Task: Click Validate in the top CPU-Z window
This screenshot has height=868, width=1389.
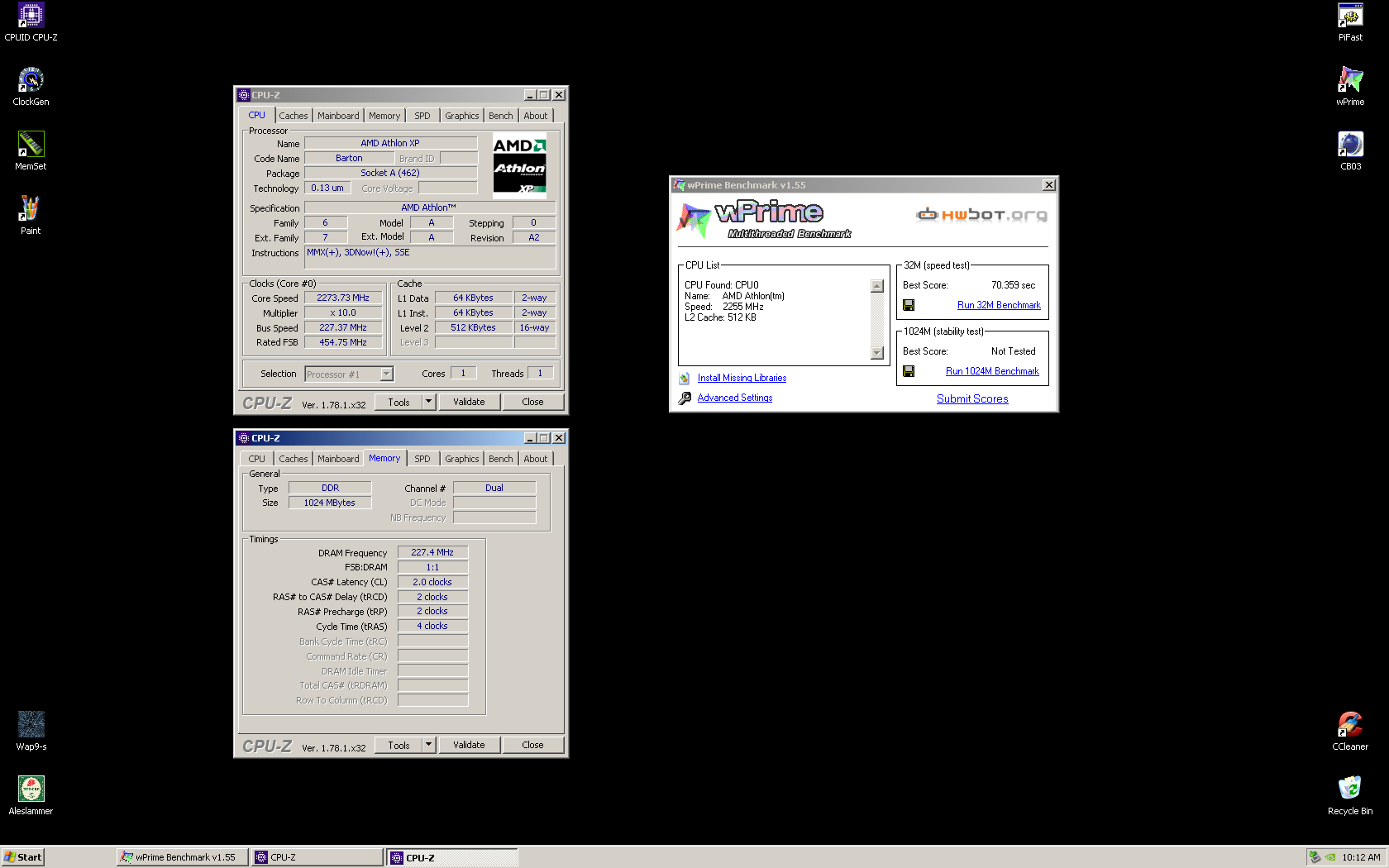Action: 469,402
